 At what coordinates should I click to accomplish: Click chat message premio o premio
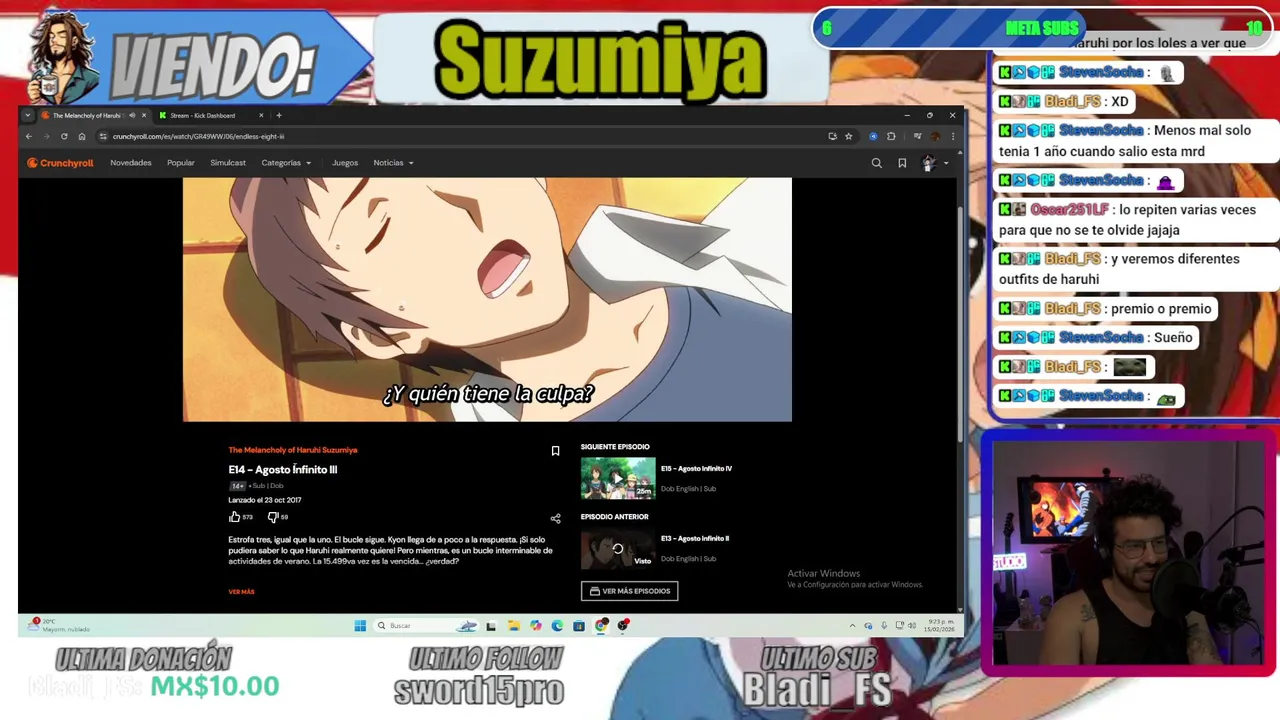click(1161, 309)
